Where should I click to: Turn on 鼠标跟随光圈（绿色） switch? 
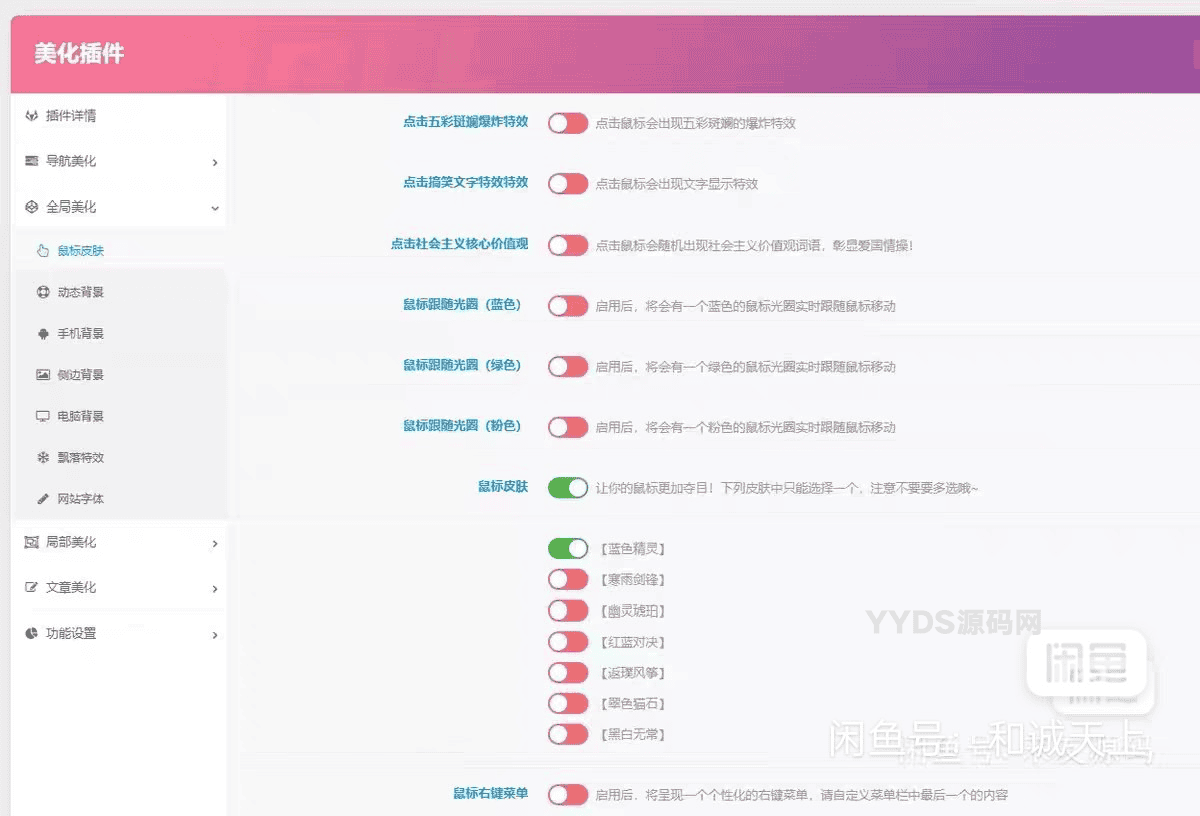[x=568, y=366]
